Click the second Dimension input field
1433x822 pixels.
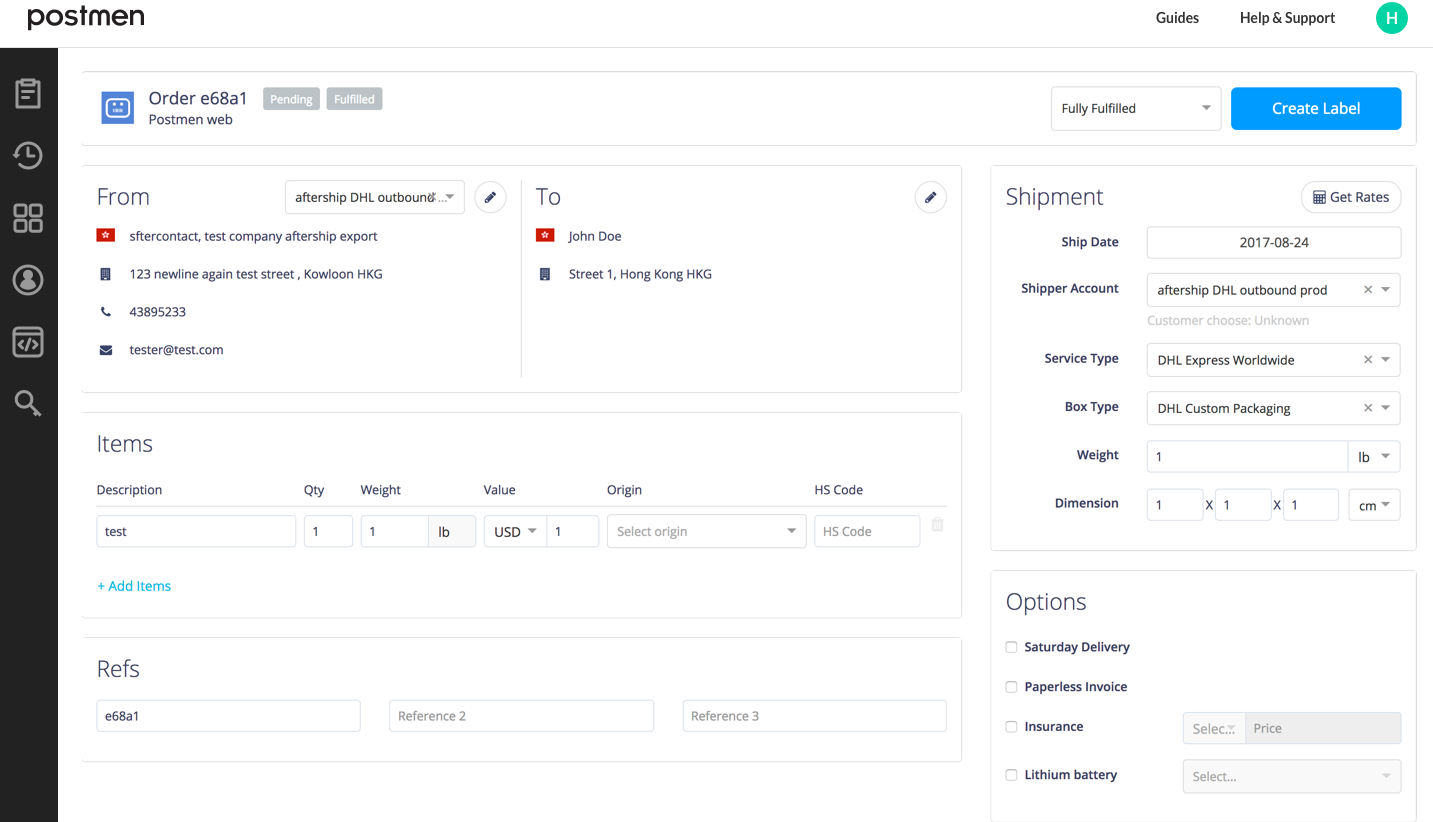1243,505
